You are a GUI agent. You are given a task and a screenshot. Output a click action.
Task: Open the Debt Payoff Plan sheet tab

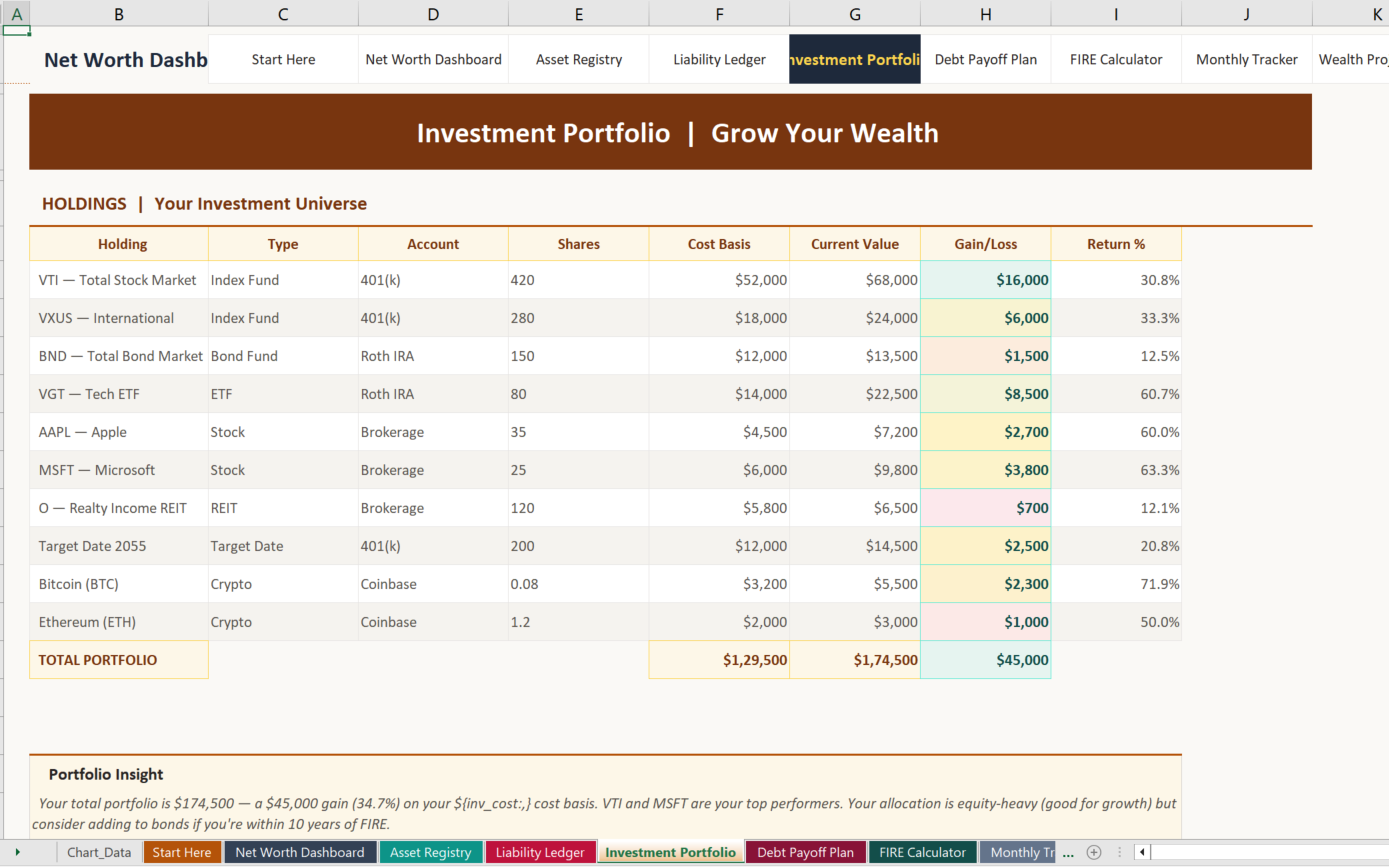click(805, 852)
